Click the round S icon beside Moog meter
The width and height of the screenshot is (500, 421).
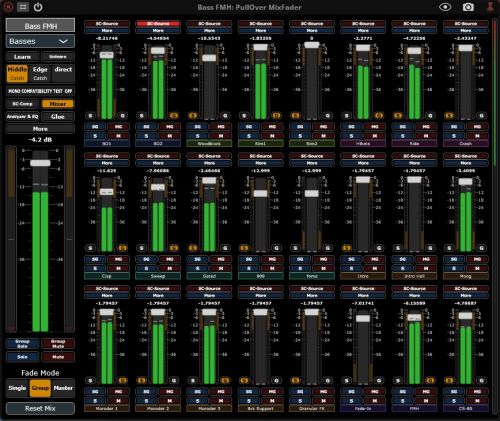click(449, 248)
